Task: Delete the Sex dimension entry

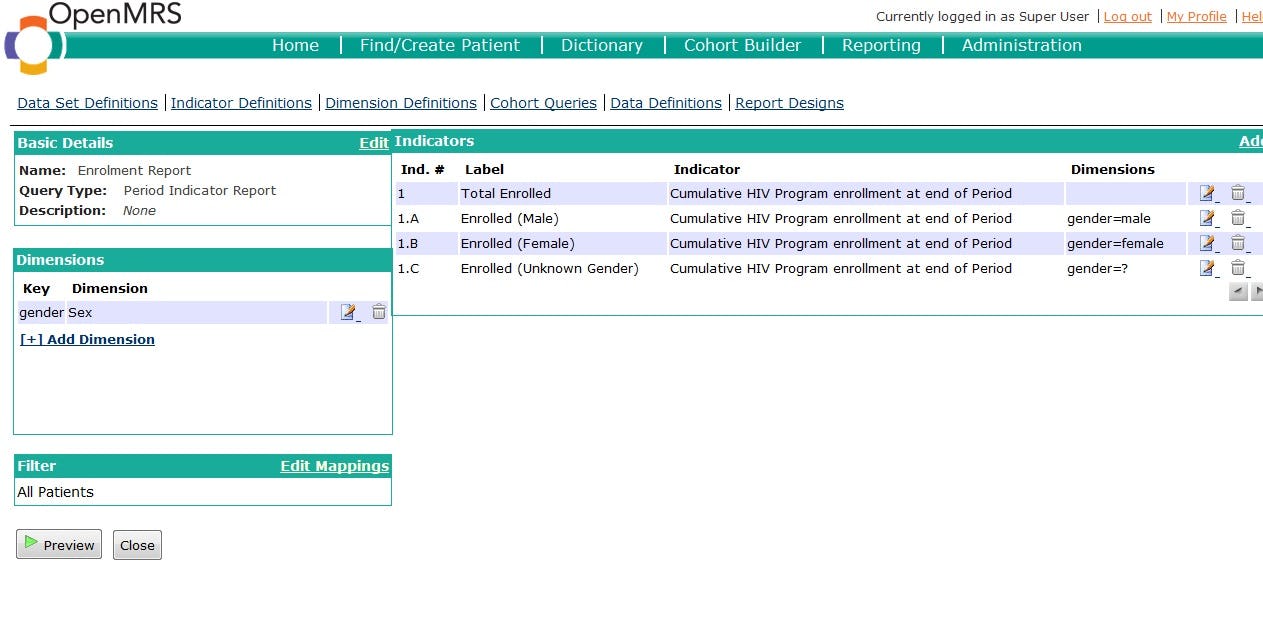Action: (378, 312)
